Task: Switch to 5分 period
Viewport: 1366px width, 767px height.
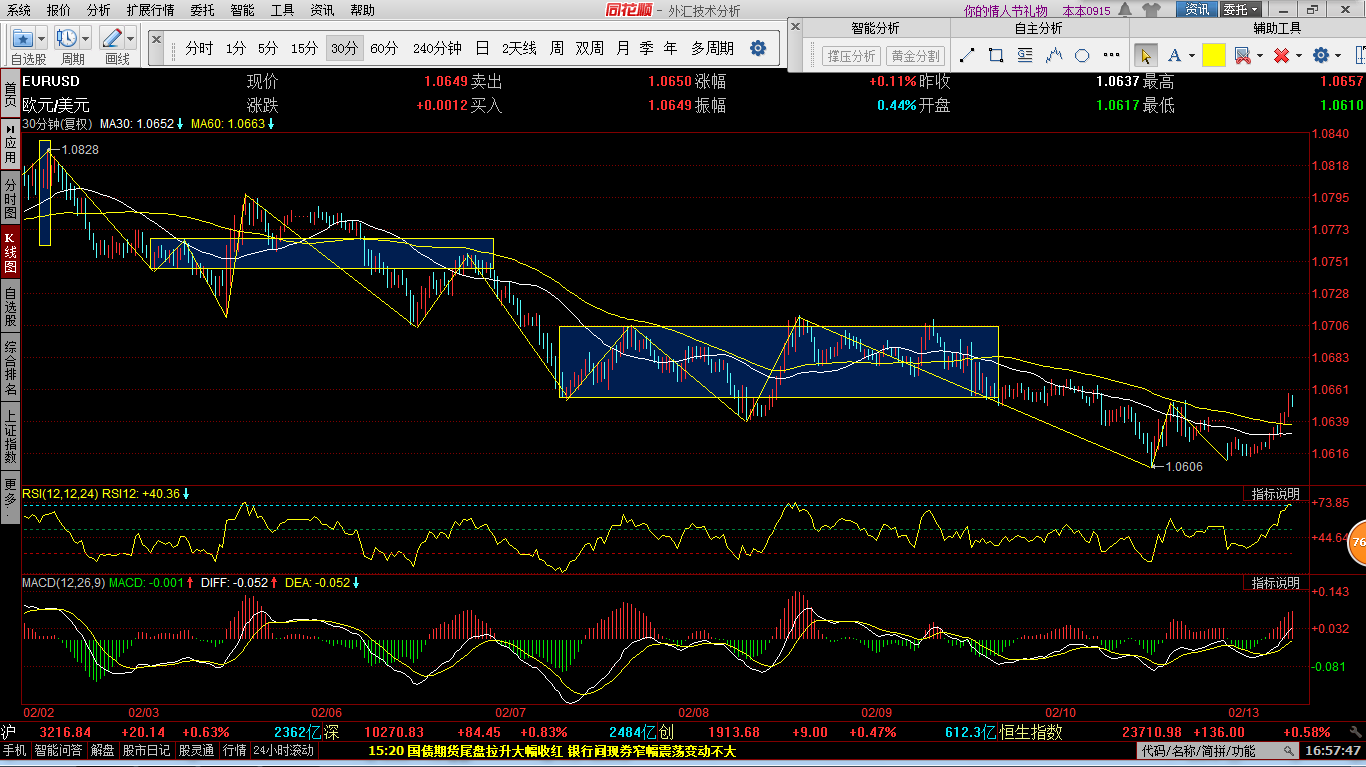Action: [268, 48]
